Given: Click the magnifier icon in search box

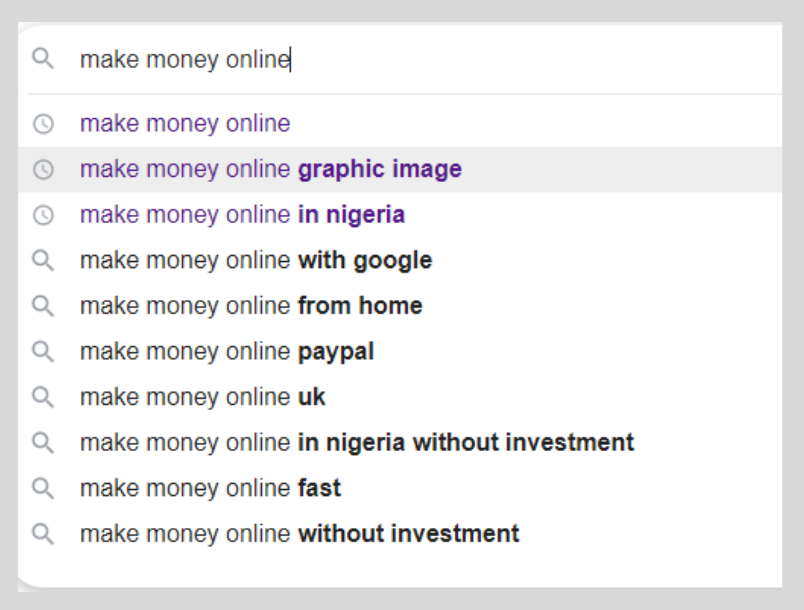Looking at the screenshot, I should (43, 58).
